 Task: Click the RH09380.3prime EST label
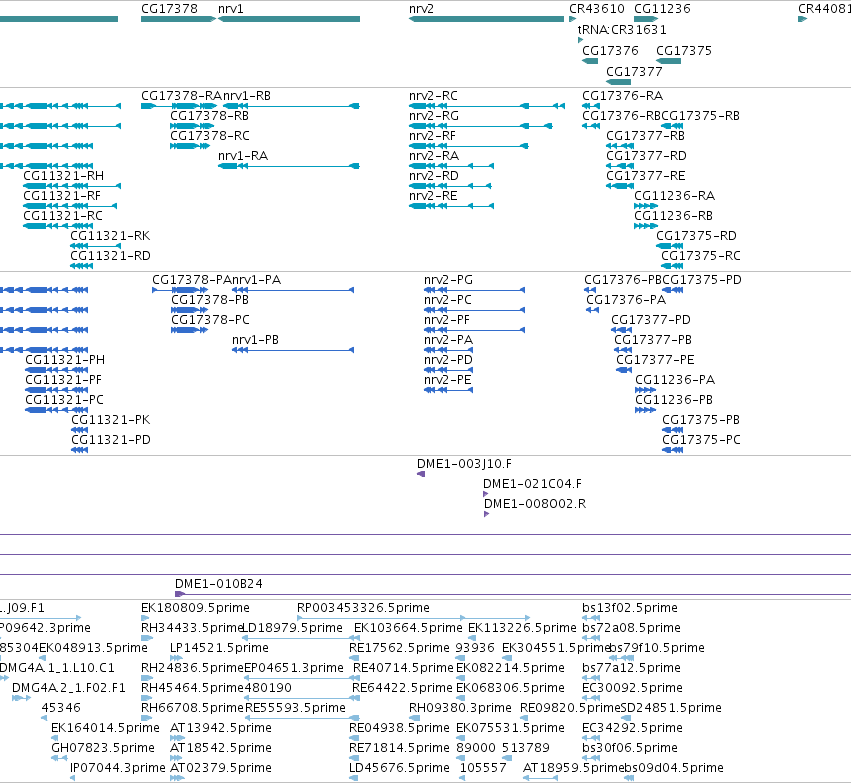tap(460, 708)
